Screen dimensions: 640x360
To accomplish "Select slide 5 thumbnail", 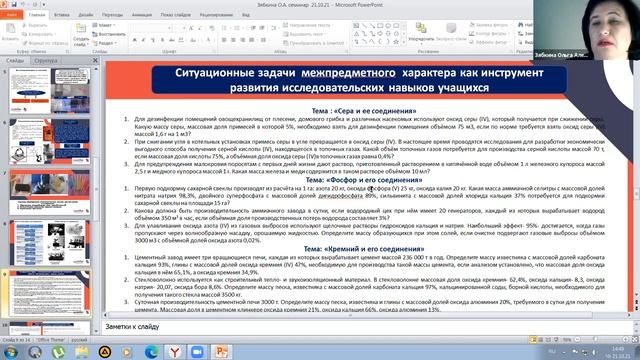I will [49, 91].
